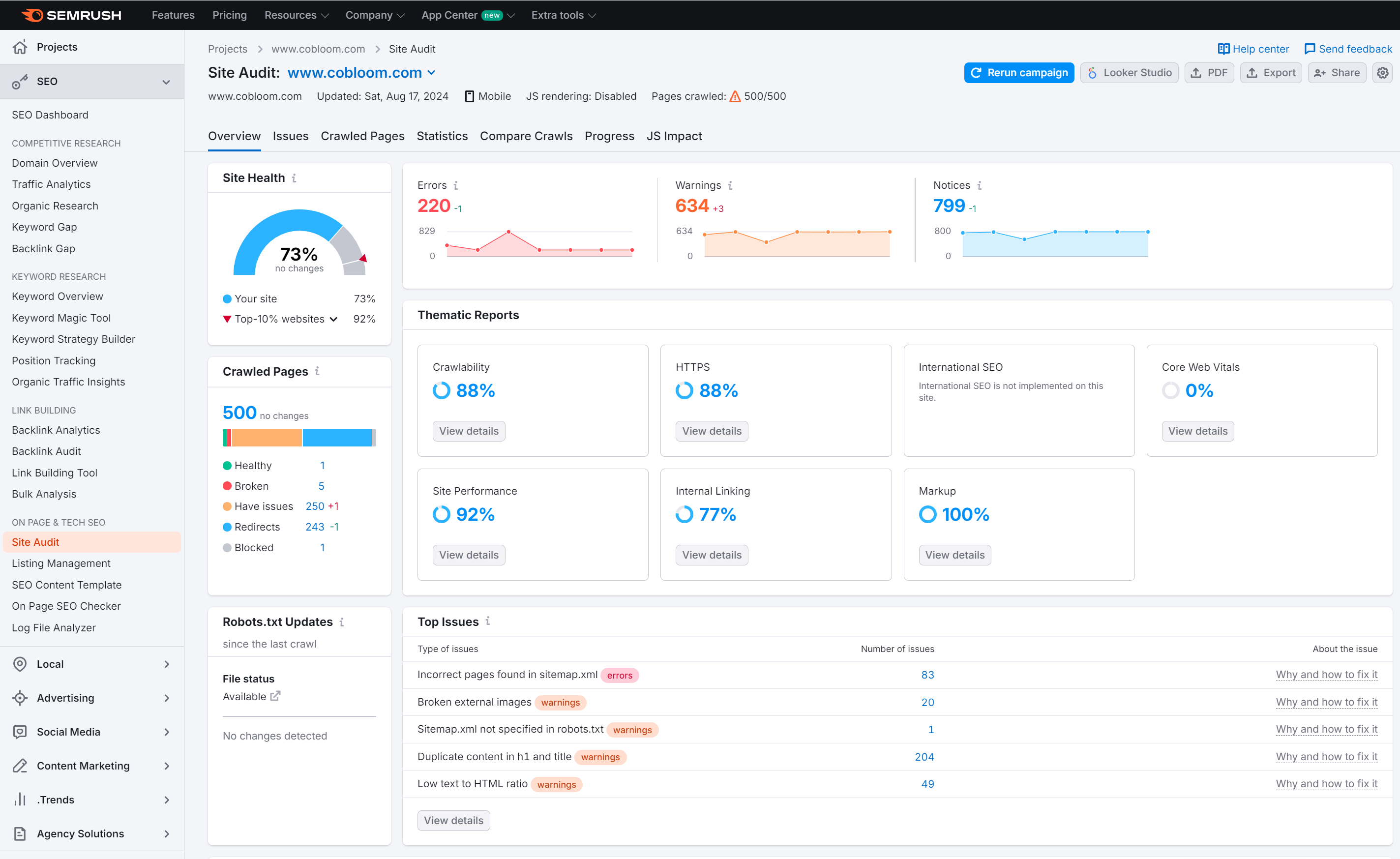This screenshot has height=859, width=1400.
Task: View details under Top Issues table
Action: [453, 820]
